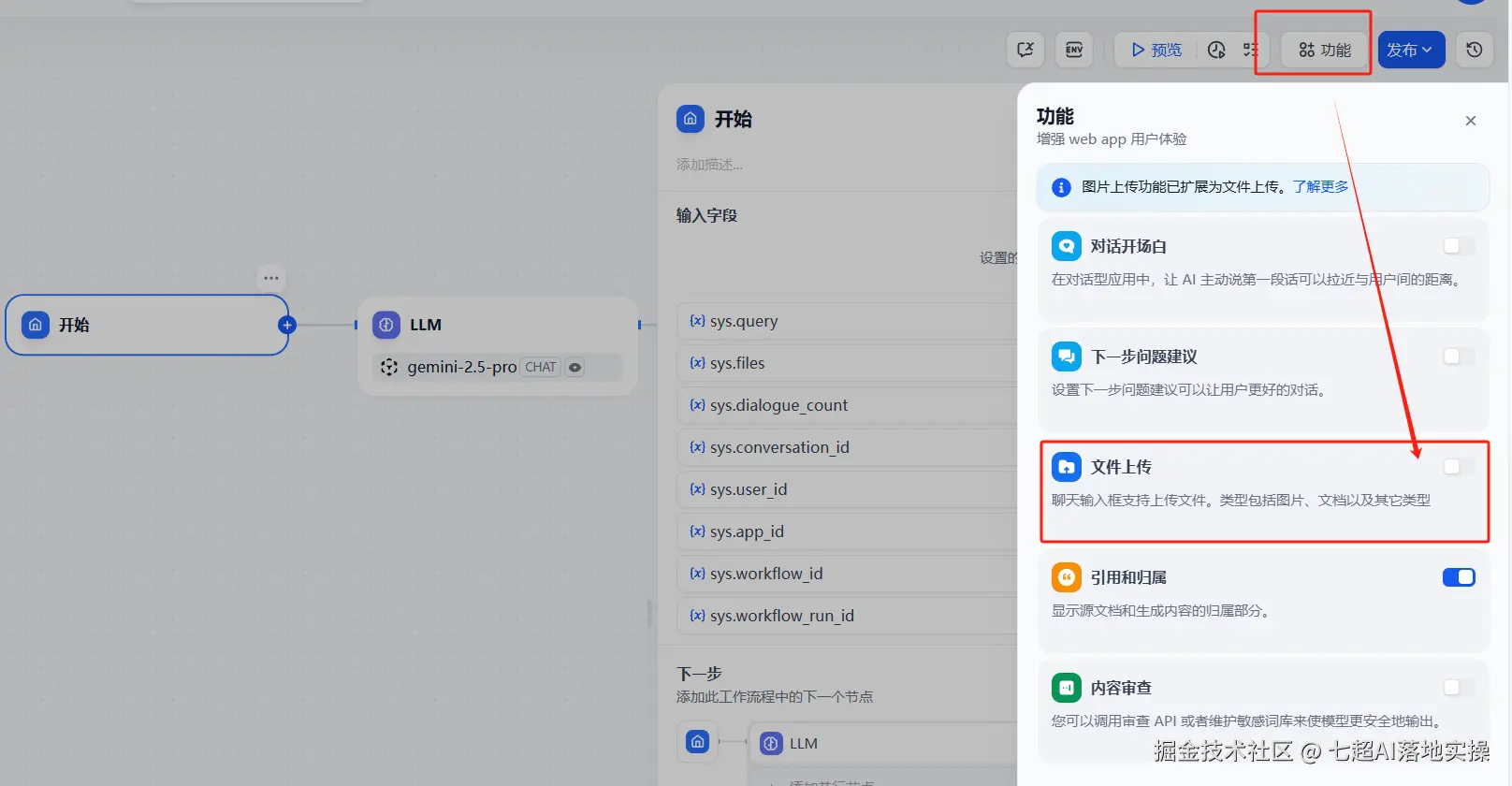
Task: Click the 了解更多 link
Action: (x=1320, y=186)
